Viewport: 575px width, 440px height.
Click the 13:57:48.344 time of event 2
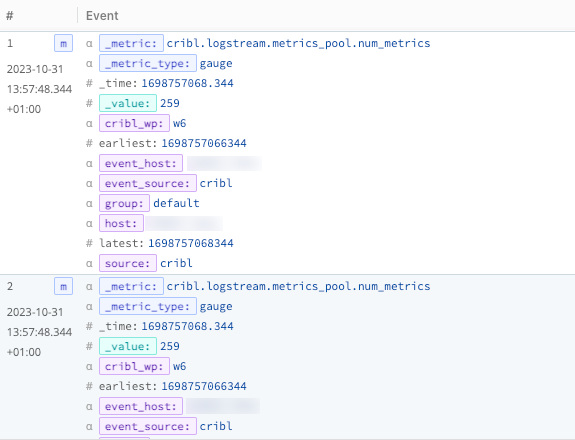[x=39, y=332]
